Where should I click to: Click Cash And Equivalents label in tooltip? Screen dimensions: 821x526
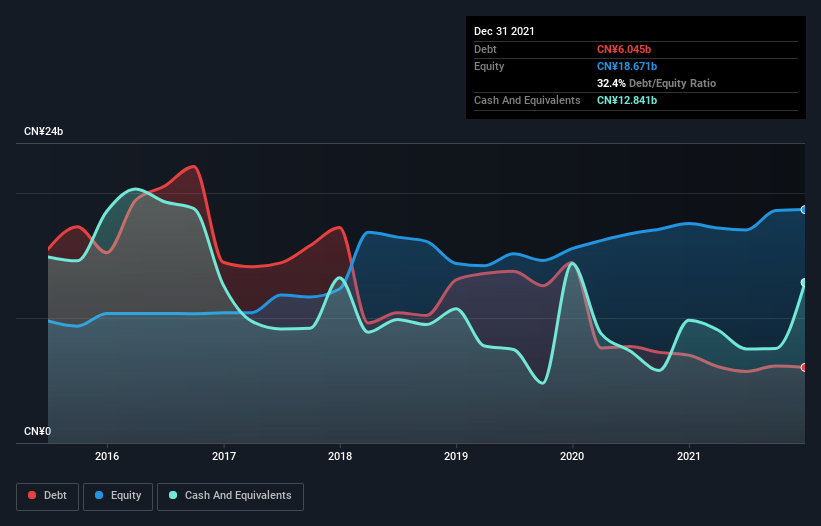[527, 100]
